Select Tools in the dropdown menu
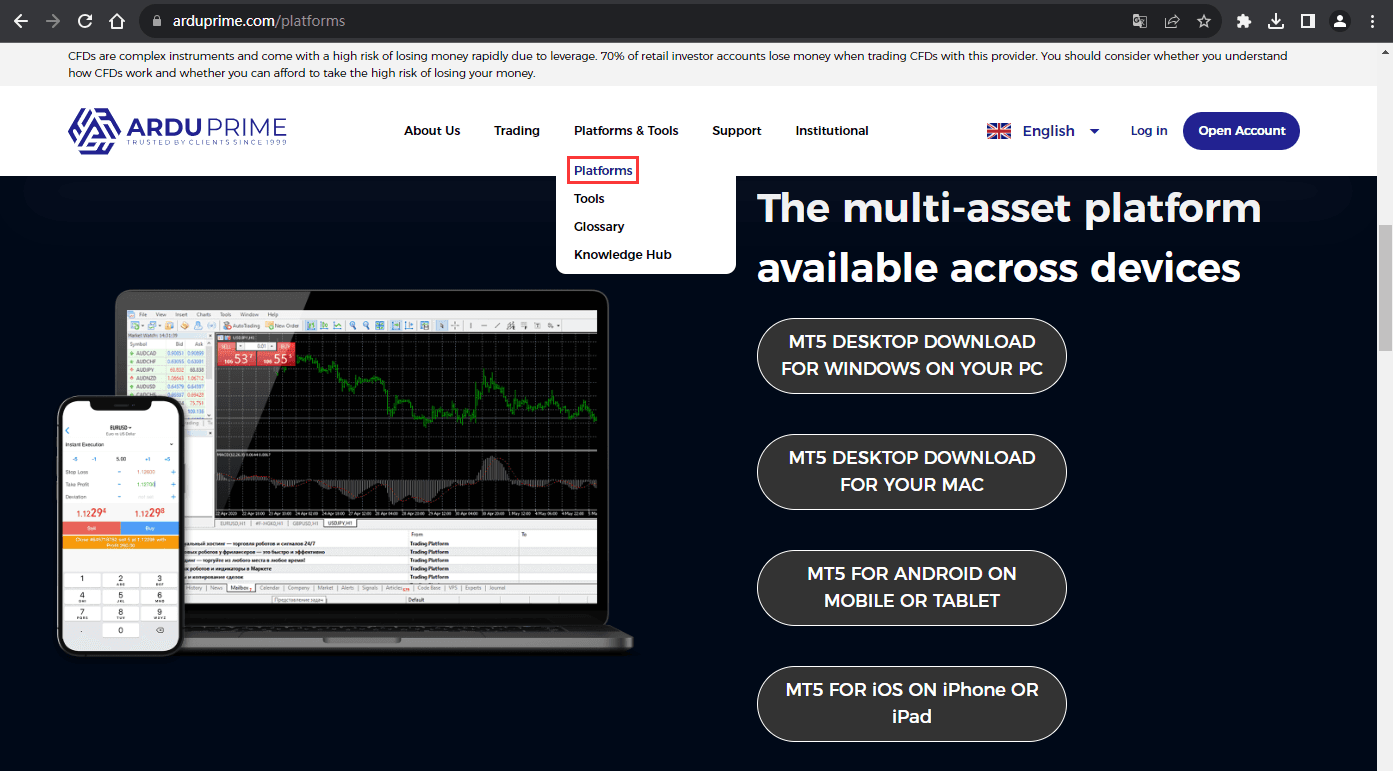 (x=589, y=198)
